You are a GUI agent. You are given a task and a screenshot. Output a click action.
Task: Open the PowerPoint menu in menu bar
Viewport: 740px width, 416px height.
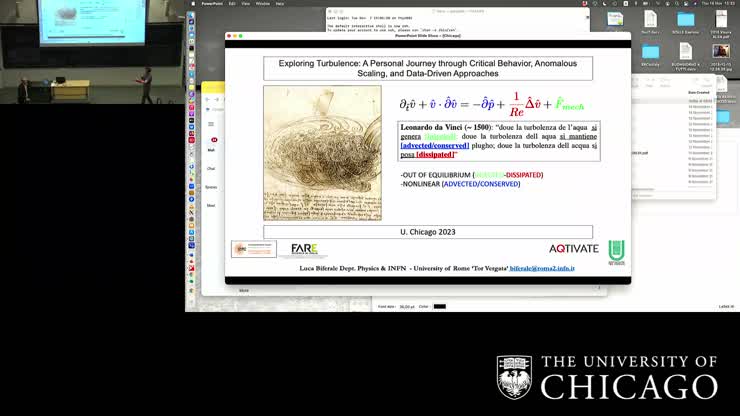pos(212,3)
